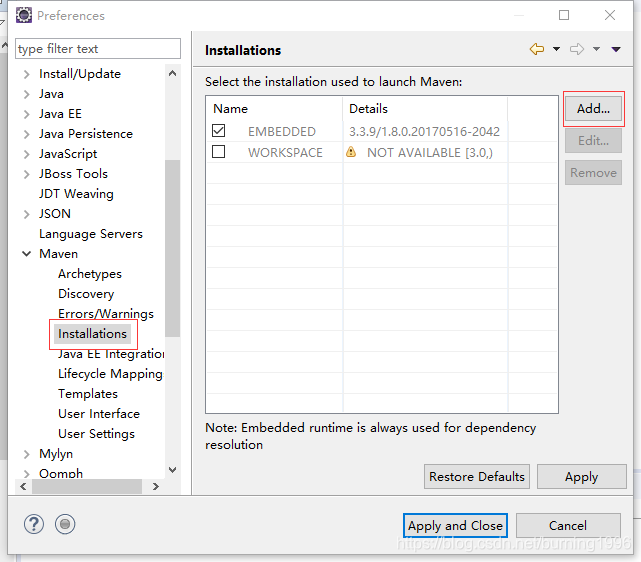Viewport: 641px width, 562px height.
Task: Open Java EE Integration preferences page
Action: 111,354
